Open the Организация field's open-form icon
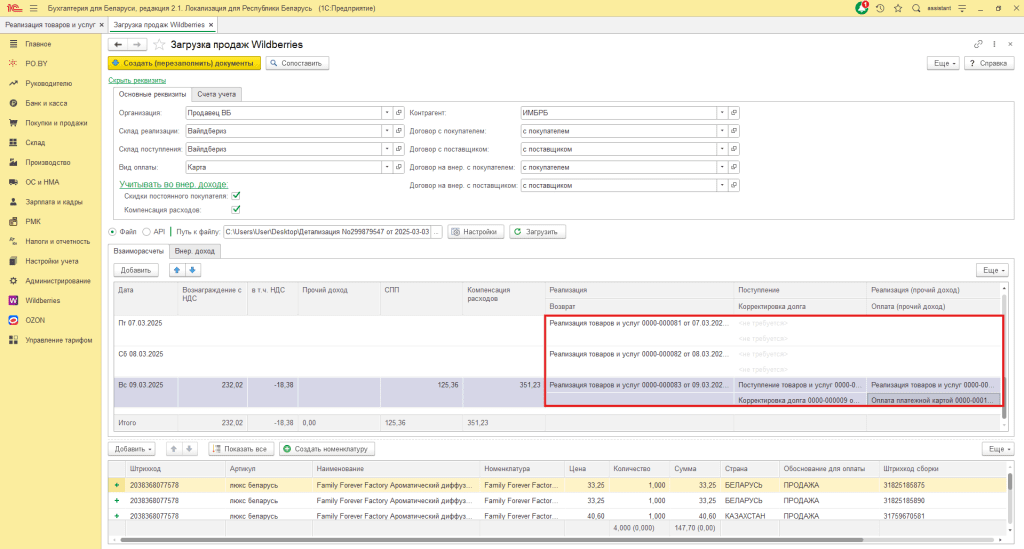The height and width of the screenshot is (549, 1024). (x=398, y=113)
